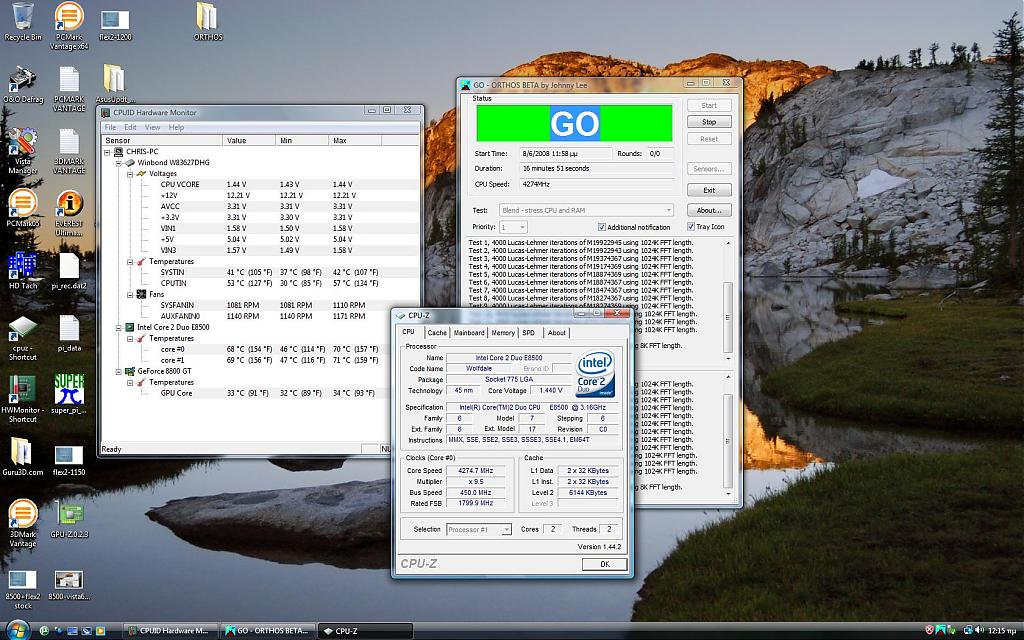Open the Recycle Bin desktop icon
Image resolution: width=1024 pixels, height=640 pixels.
tap(22, 22)
